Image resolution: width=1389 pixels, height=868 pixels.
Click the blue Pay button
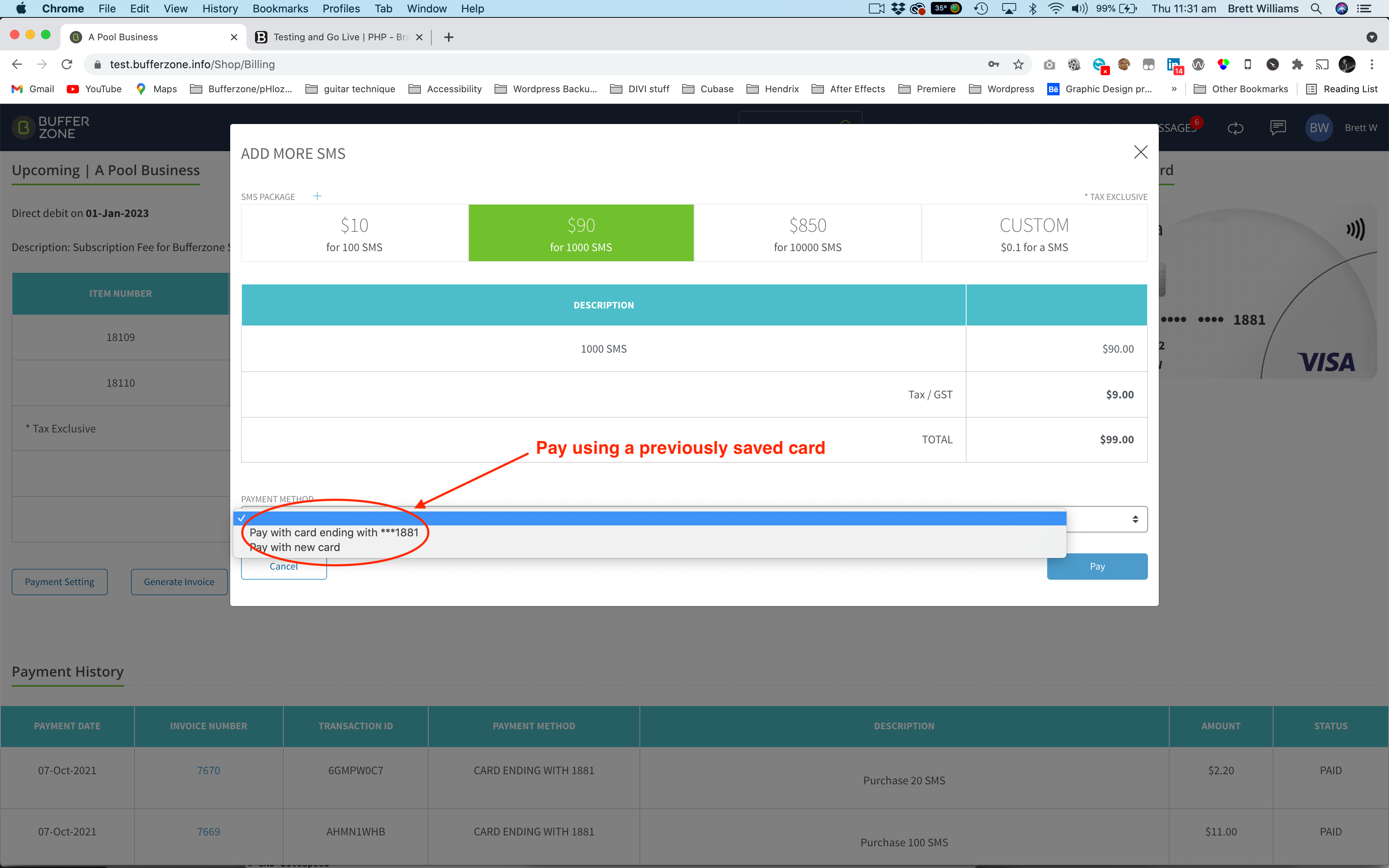click(x=1097, y=566)
